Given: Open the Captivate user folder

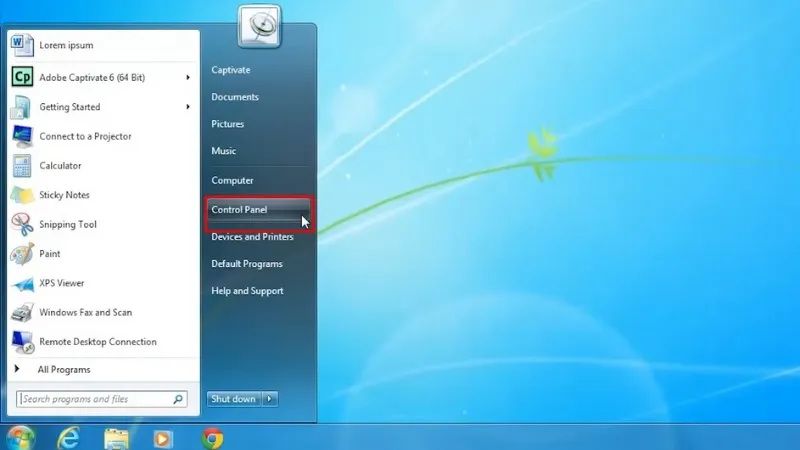Looking at the screenshot, I should pos(231,70).
